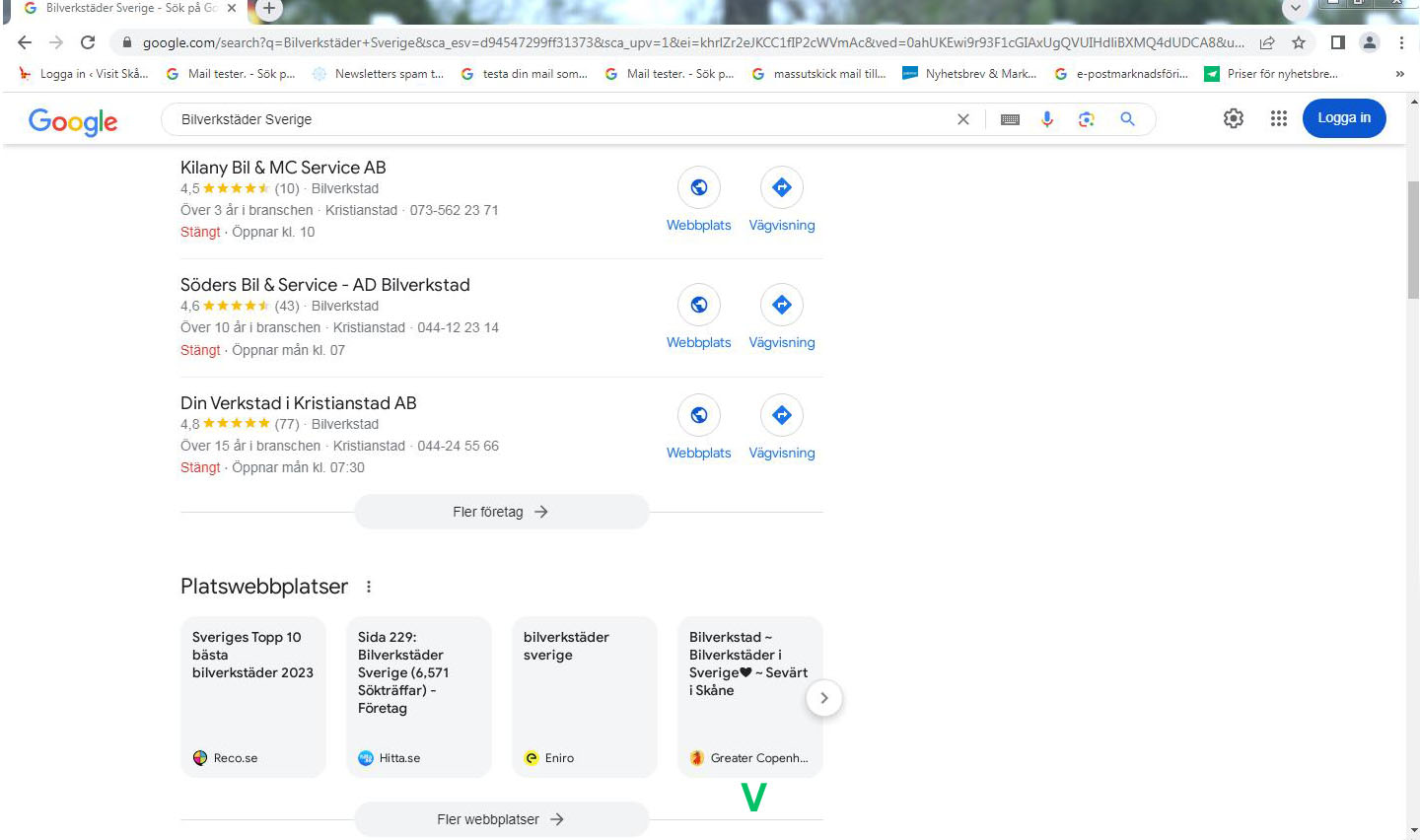Image resolution: width=1420 pixels, height=840 pixels.
Task: Open the Newsletters spam t... bookmark
Action: coord(378,74)
